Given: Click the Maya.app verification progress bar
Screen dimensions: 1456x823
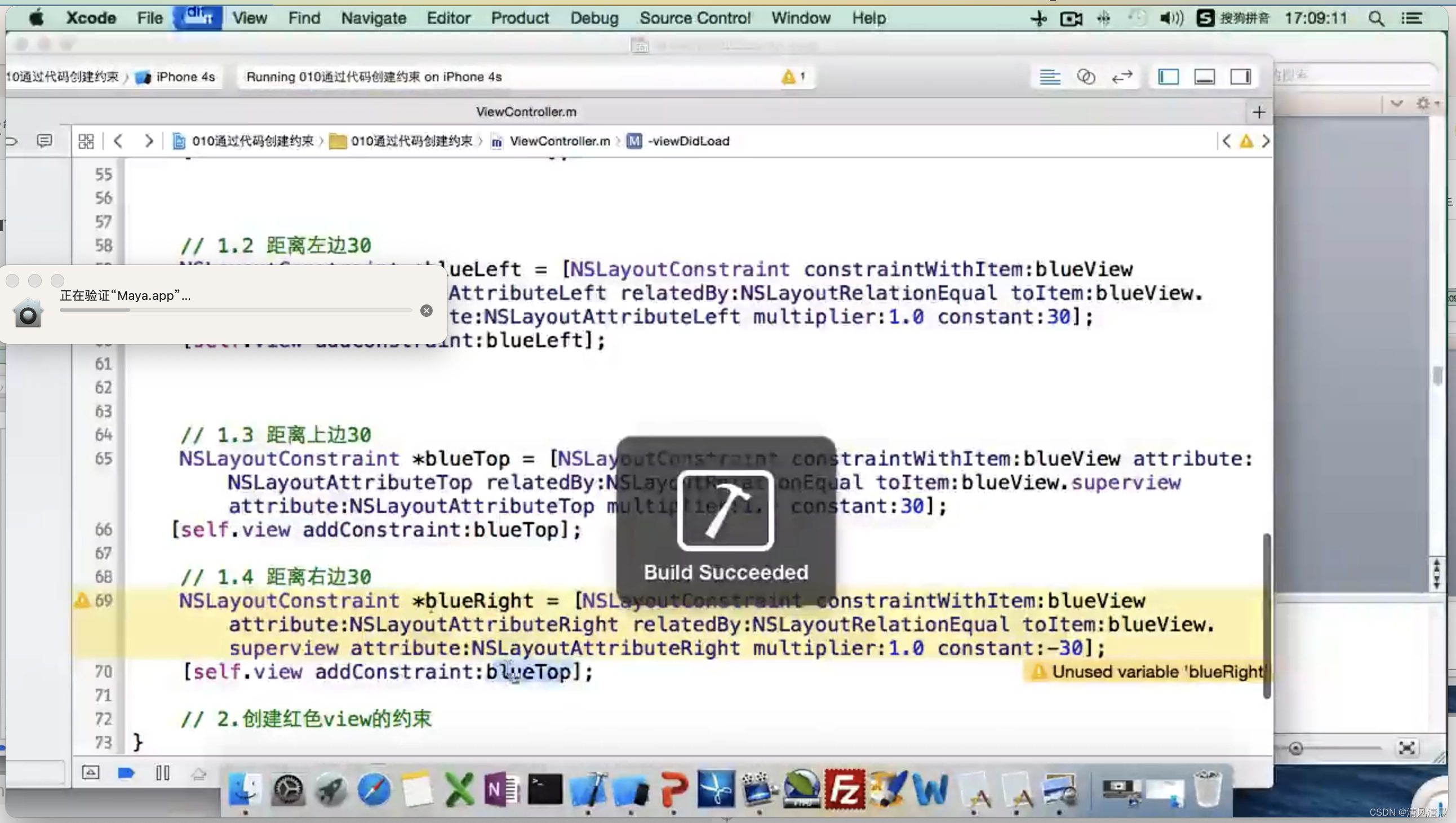Looking at the screenshot, I should pos(235,311).
